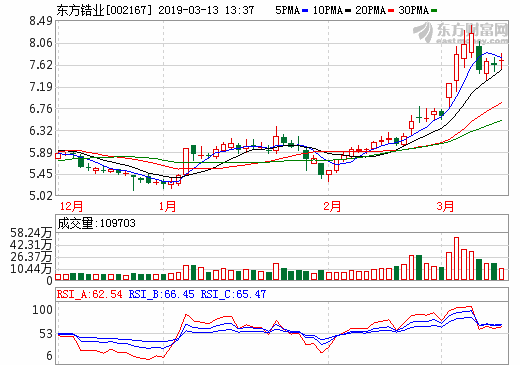This screenshot has height=365, width=520.
Task: Click the red 20PMA legend color marker
Action: coord(391,11)
